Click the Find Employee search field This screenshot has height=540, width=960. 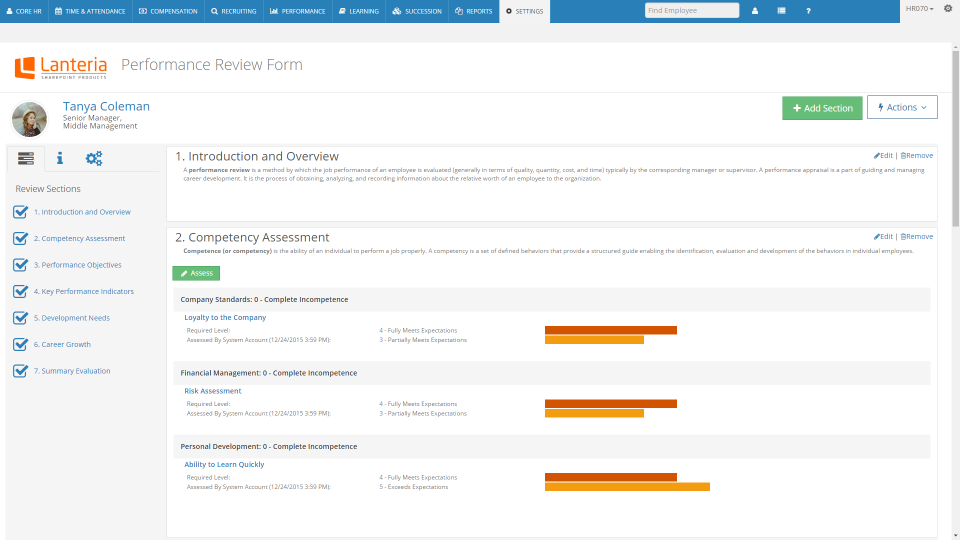(x=692, y=10)
